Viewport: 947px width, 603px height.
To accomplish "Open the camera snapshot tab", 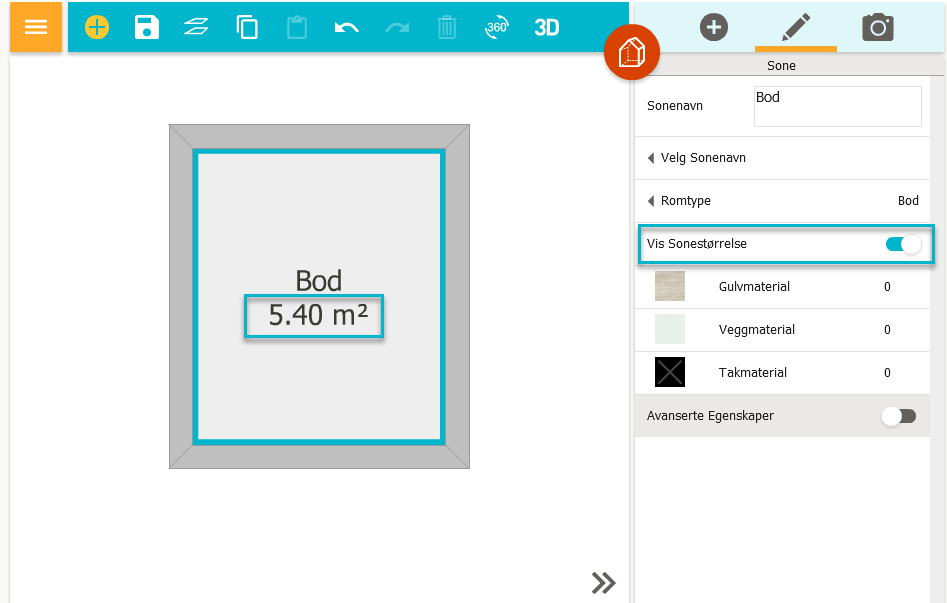I will tap(878, 27).
